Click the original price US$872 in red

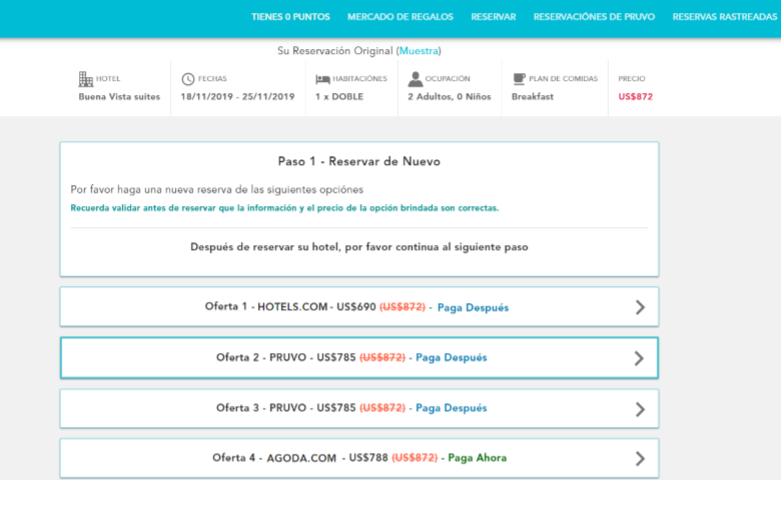tap(635, 97)
